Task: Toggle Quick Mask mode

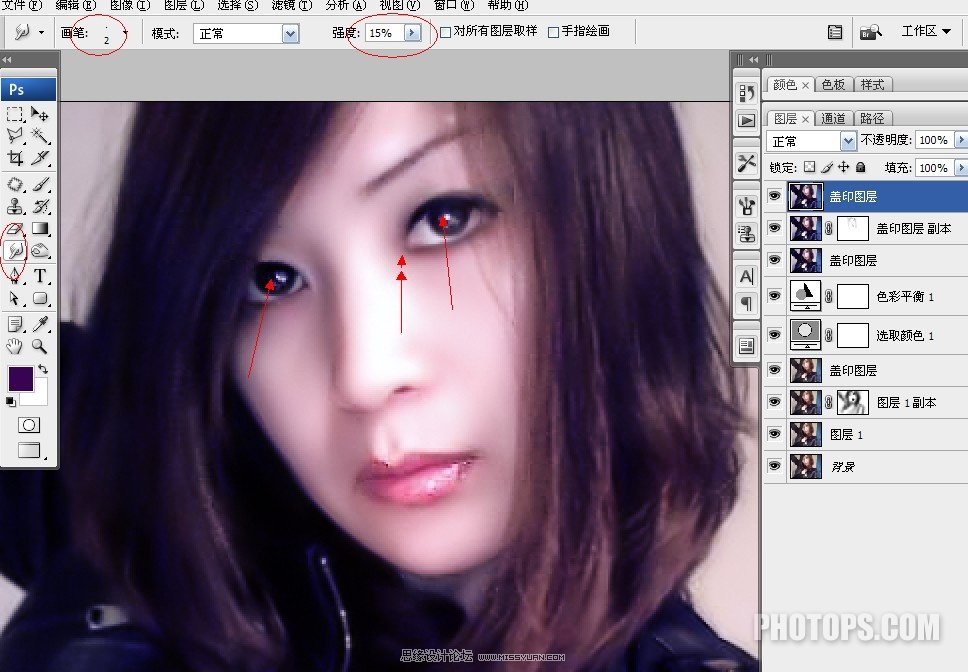Action: tap(28, 425)
